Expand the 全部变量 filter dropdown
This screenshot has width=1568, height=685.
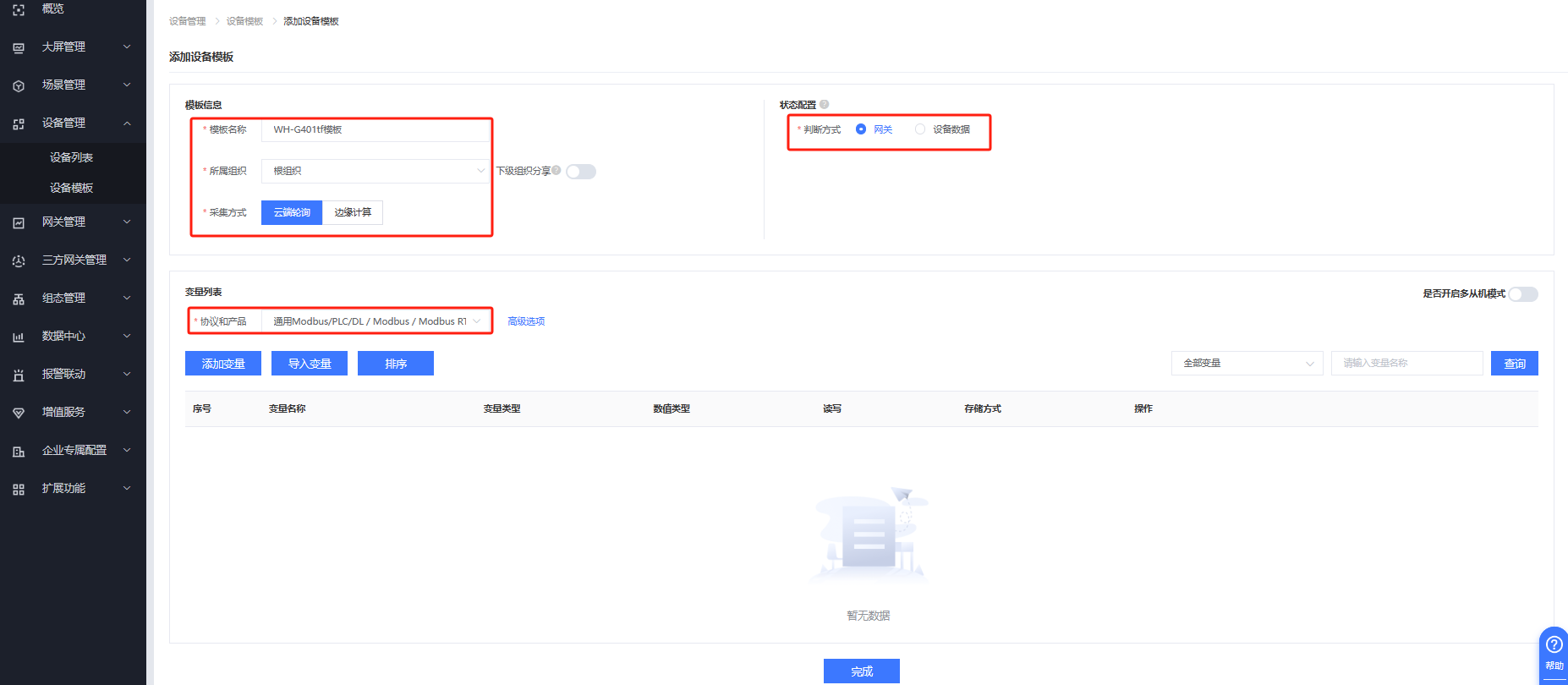pyautogui.click(x=1247, y=364)
